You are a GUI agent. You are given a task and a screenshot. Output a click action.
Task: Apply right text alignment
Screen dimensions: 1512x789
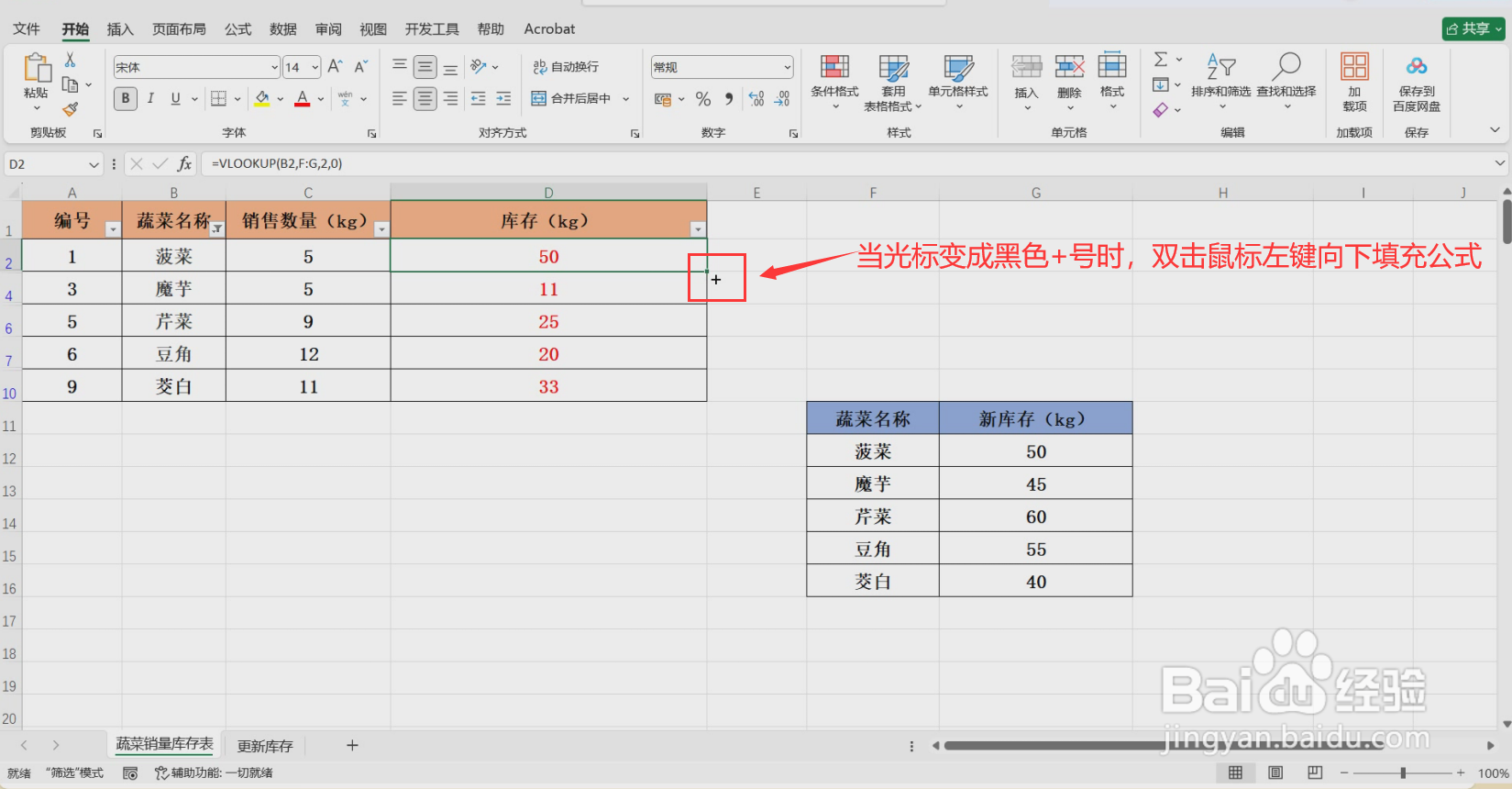(450, 98)
